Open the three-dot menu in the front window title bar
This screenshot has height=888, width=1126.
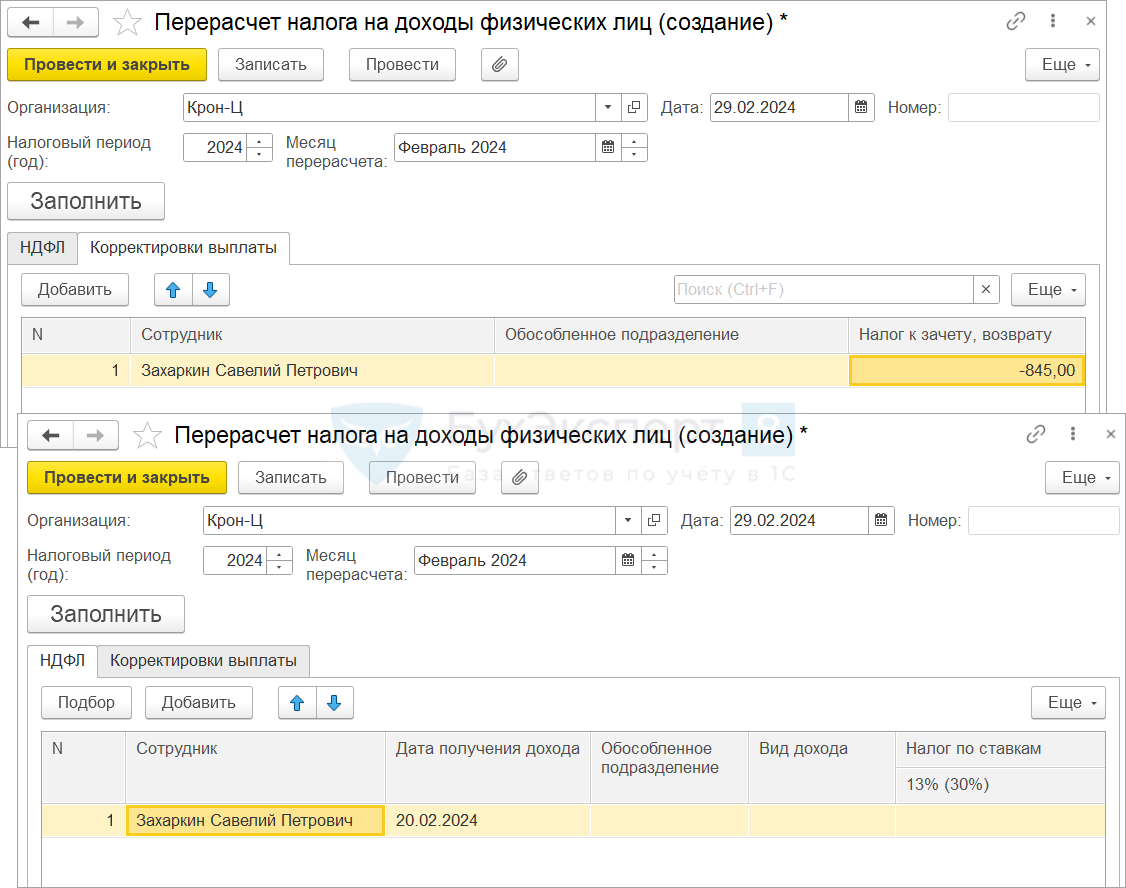(1073, 435)
